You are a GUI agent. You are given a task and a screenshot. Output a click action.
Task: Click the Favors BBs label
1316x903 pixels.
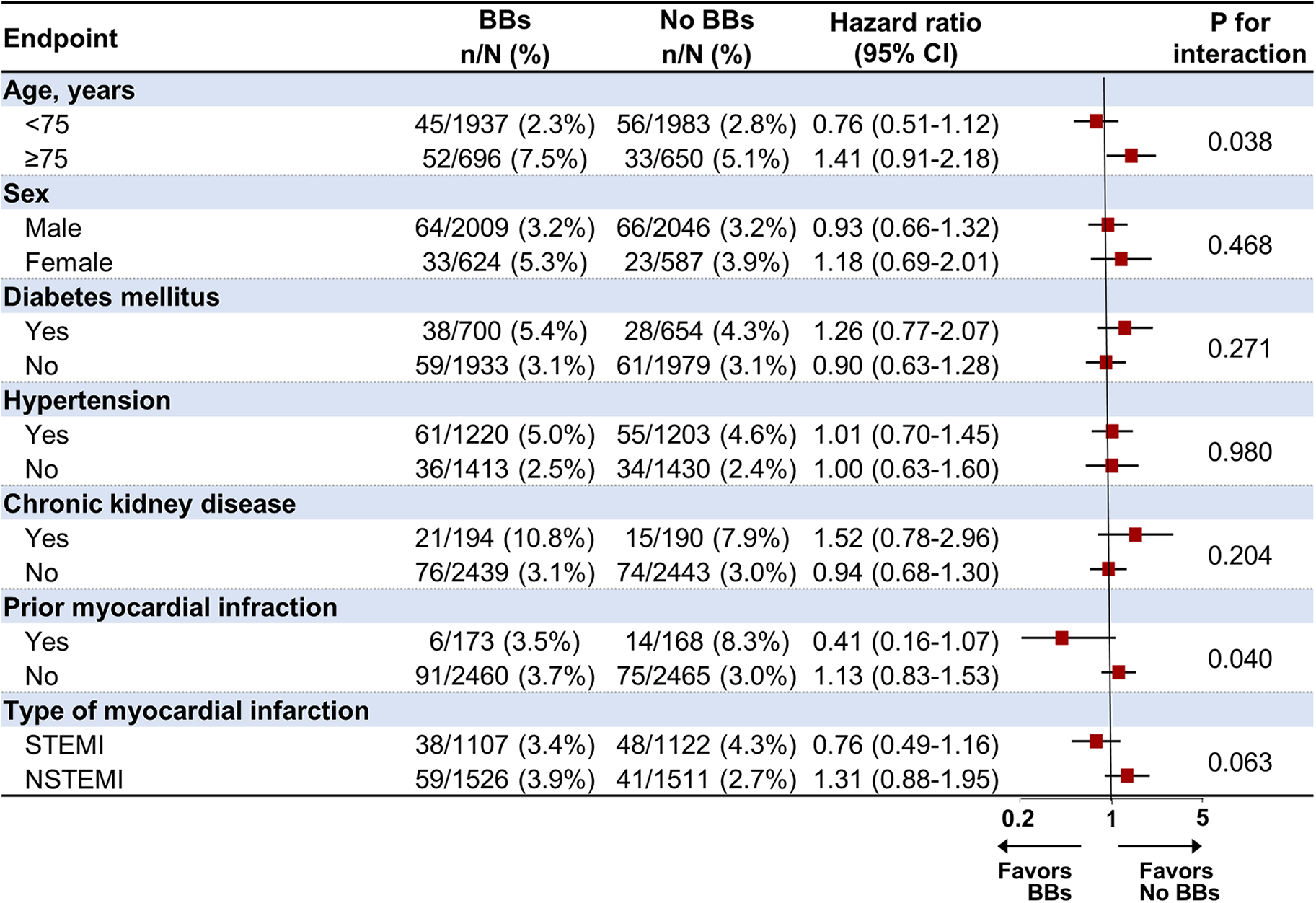(1035, 881)
